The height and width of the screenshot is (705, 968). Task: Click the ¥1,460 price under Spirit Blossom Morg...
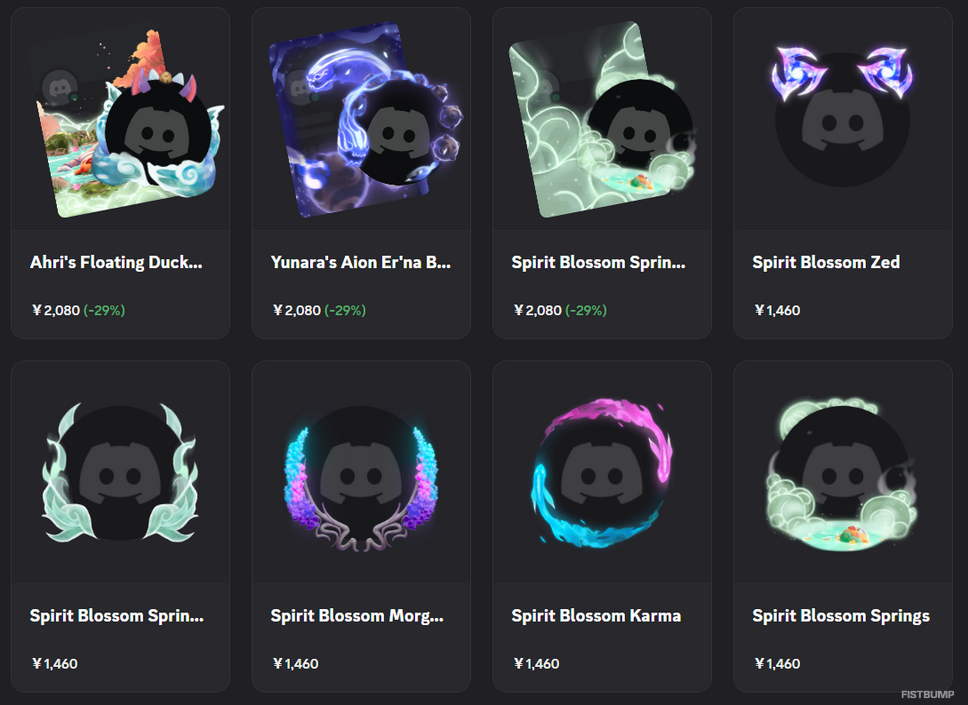coord(295,664)
